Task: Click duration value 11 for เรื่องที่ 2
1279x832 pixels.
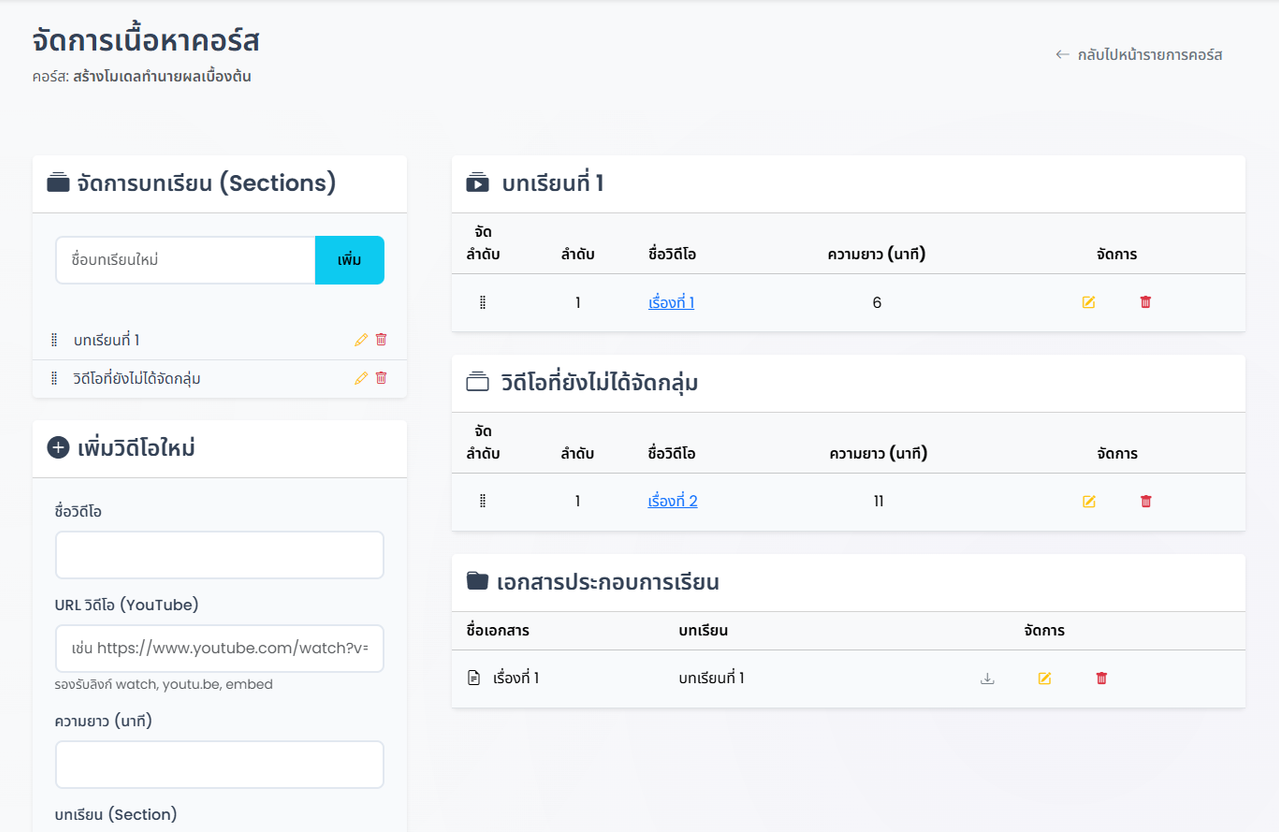Action: (878, 501)
